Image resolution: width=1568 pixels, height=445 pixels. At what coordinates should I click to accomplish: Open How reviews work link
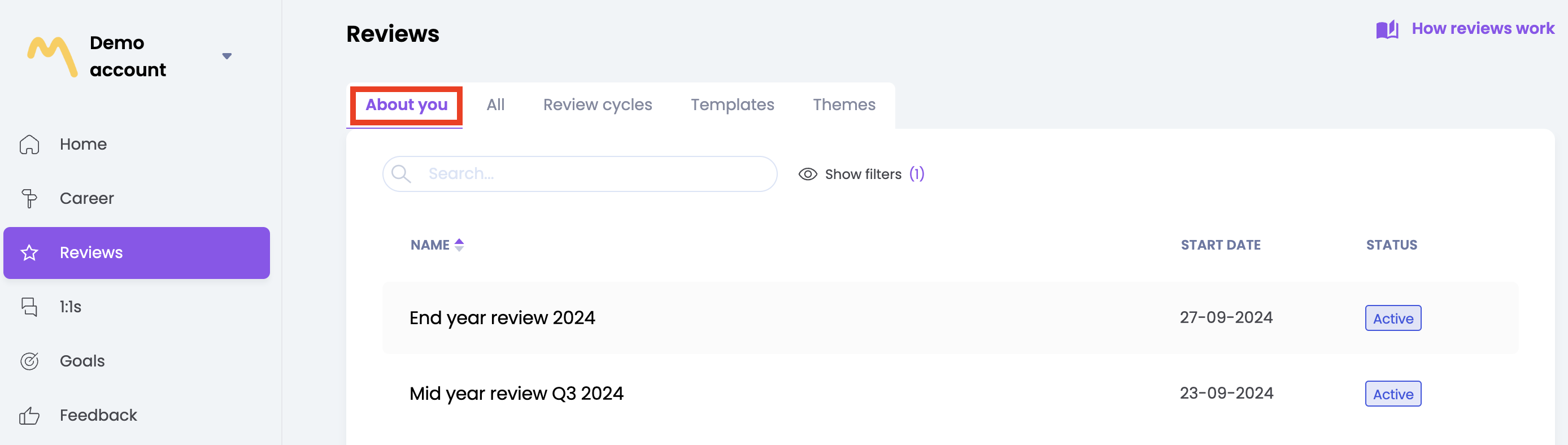pyautogui.click(x=1482, y=29)
